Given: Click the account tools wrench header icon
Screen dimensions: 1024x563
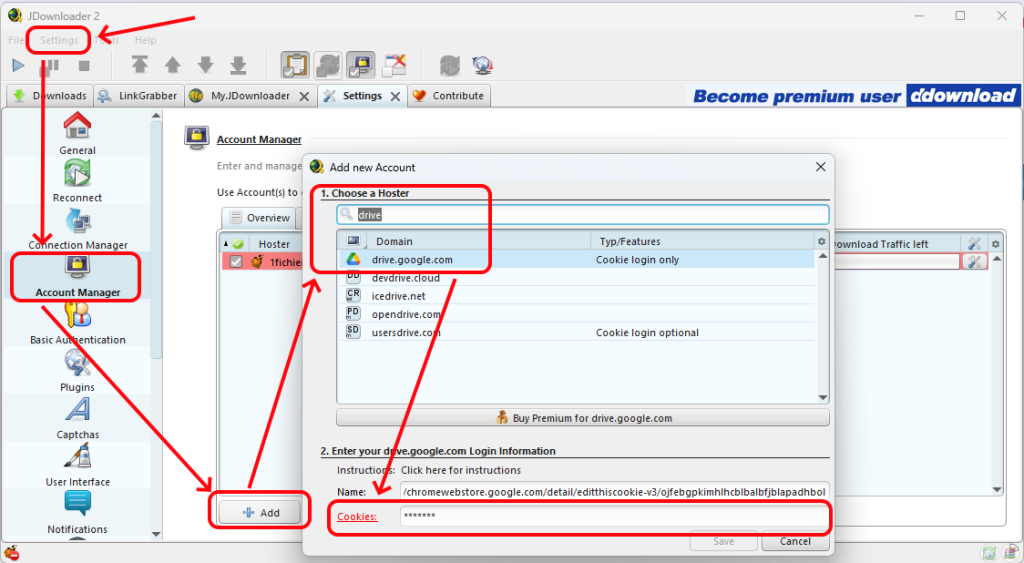Looking at the screenshot, I should 974,244.
